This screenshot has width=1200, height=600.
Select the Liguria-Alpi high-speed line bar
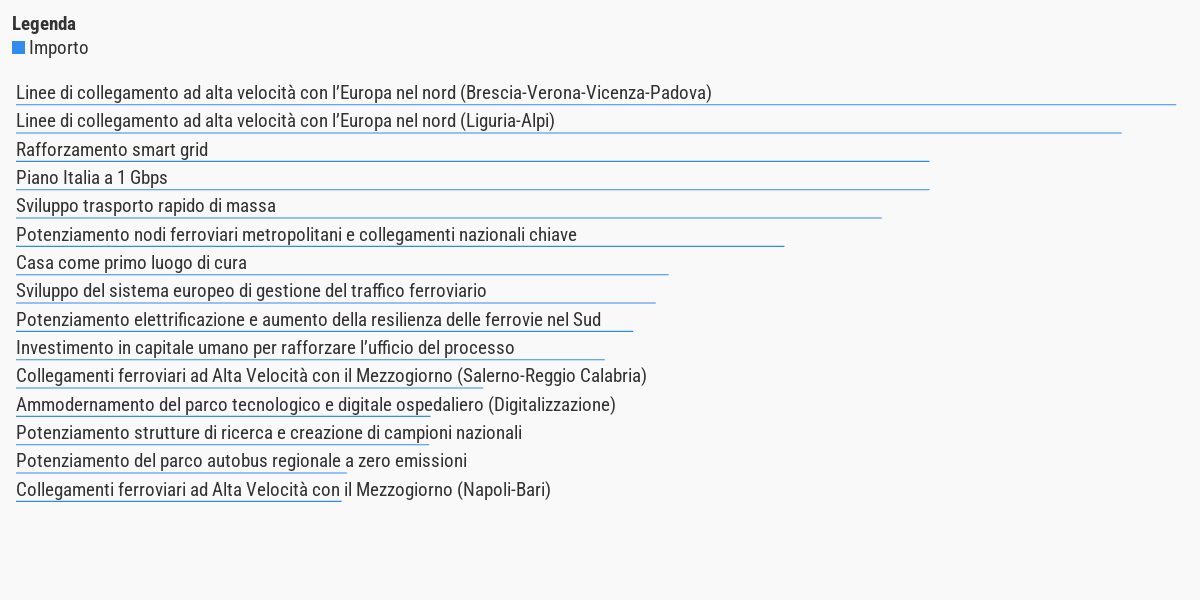569,121
